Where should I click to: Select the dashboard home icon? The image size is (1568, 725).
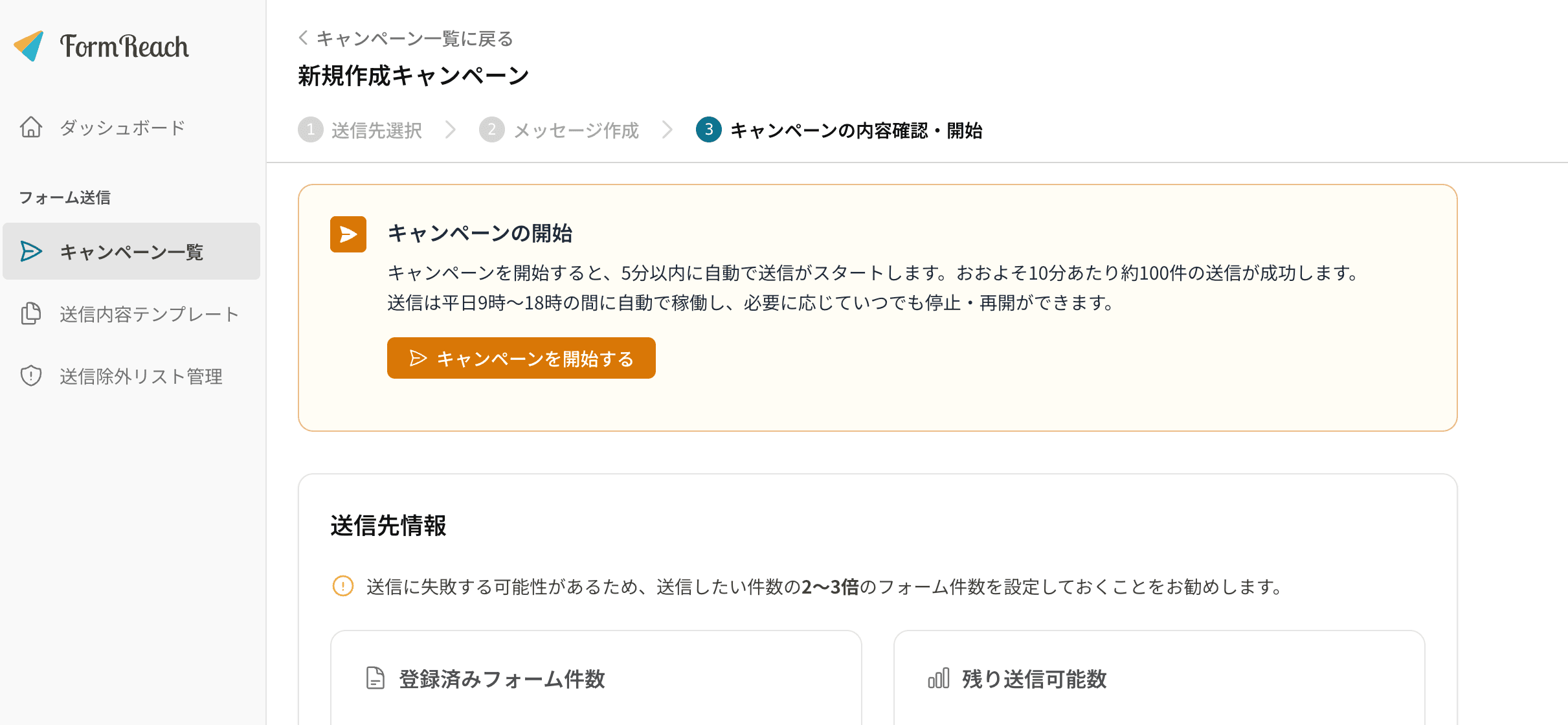tap(30, 127)
